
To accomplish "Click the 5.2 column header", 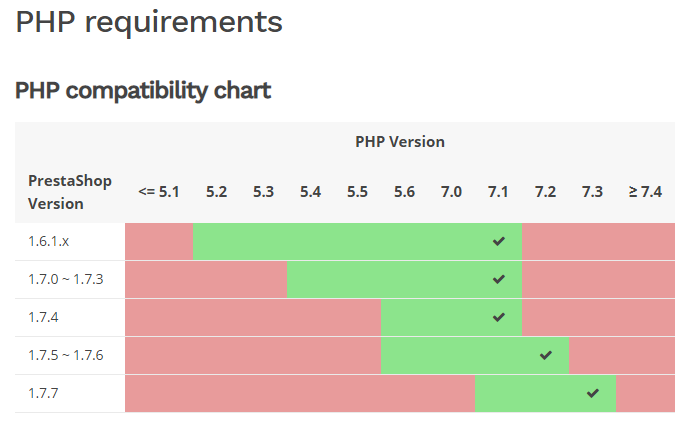I will click(216, 192).
